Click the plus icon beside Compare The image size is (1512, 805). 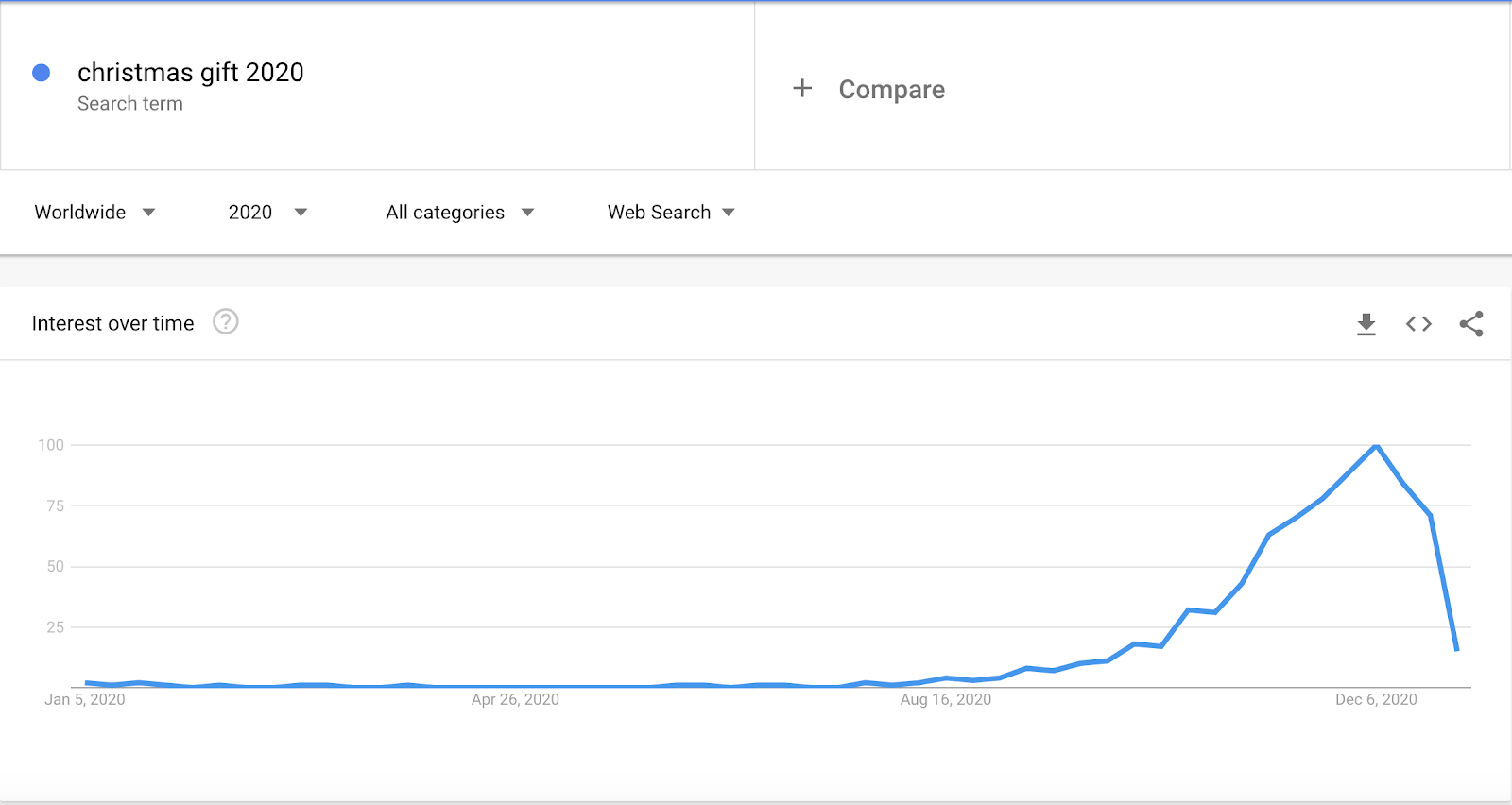point(802,88)
